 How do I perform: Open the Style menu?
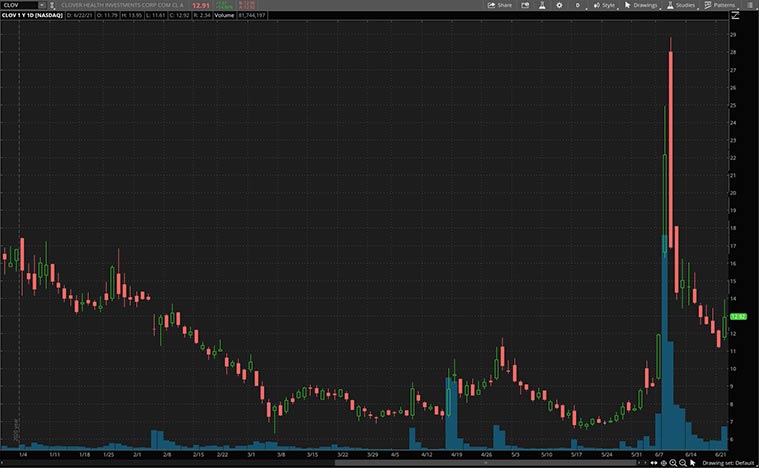pyautogui.click(x=604, y=5)
